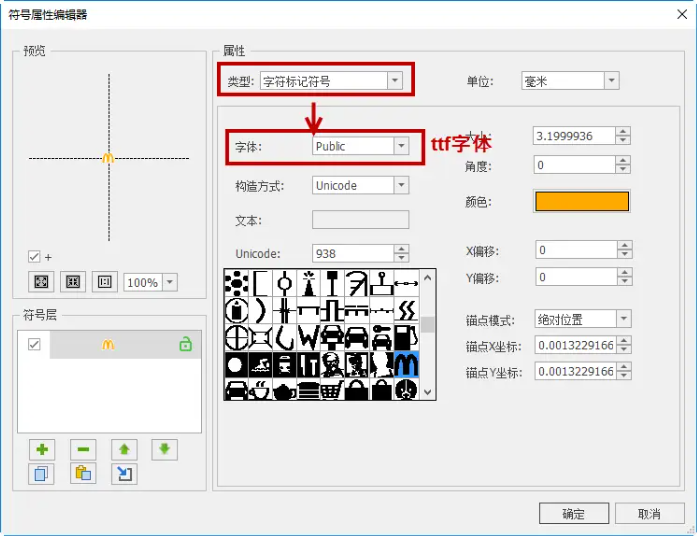Select the gas pump glyph

(x=406, y=337)
